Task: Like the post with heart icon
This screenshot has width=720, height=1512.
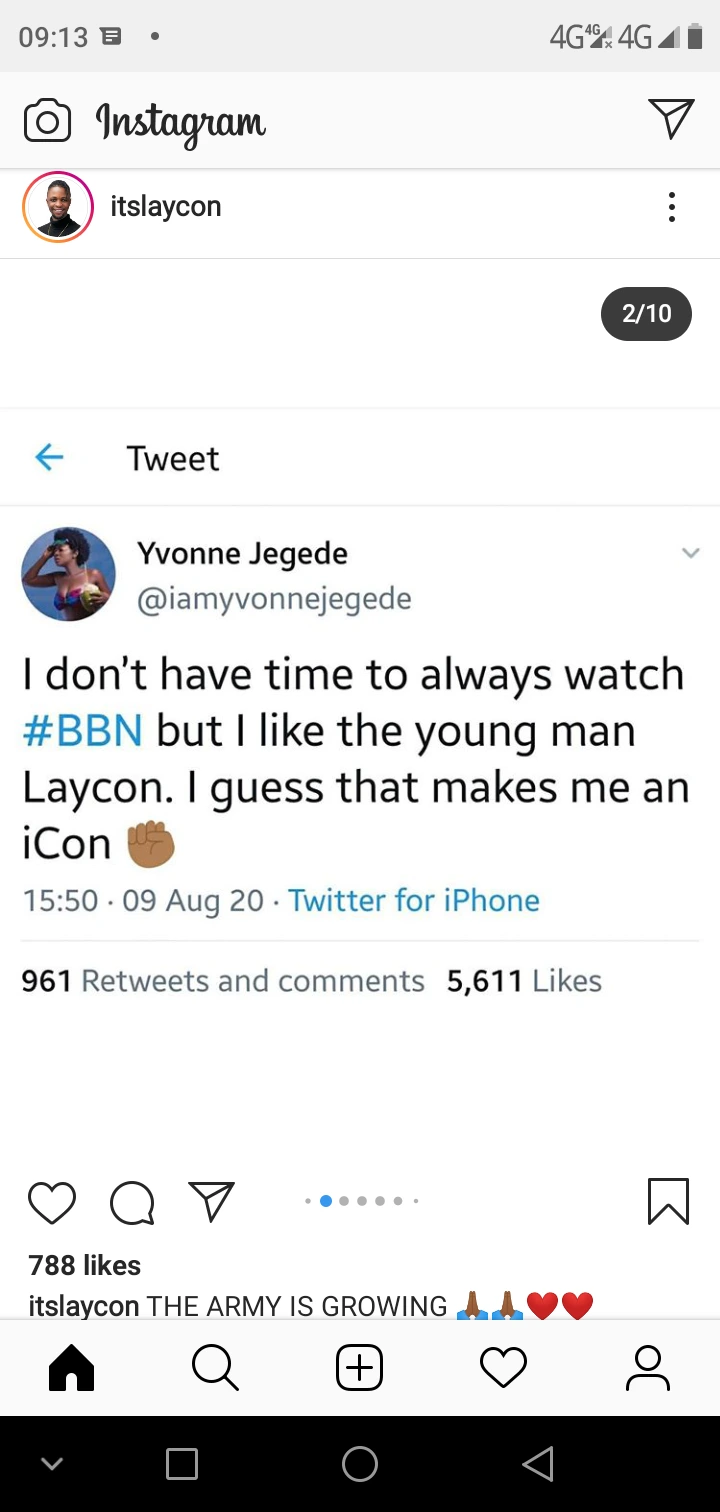Action: click(x=52, y=1202)
